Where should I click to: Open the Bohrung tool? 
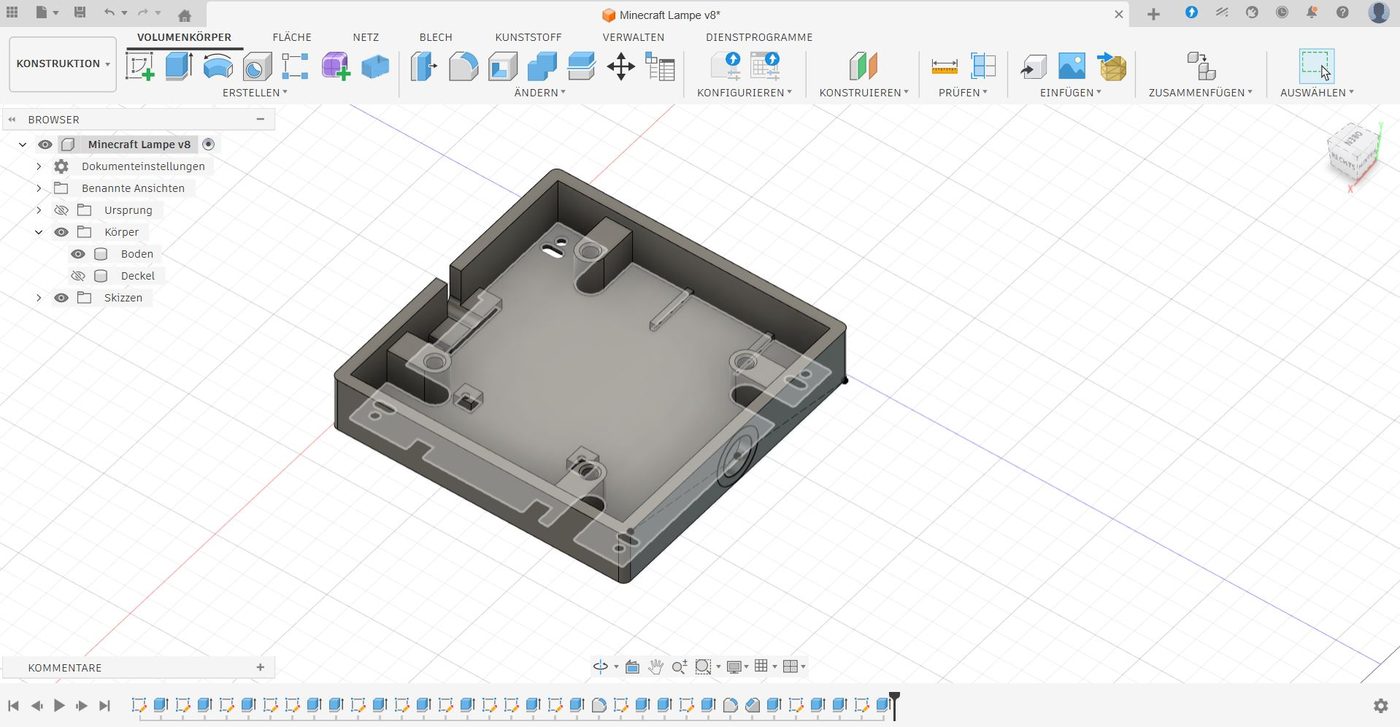(x=255, y=66)
